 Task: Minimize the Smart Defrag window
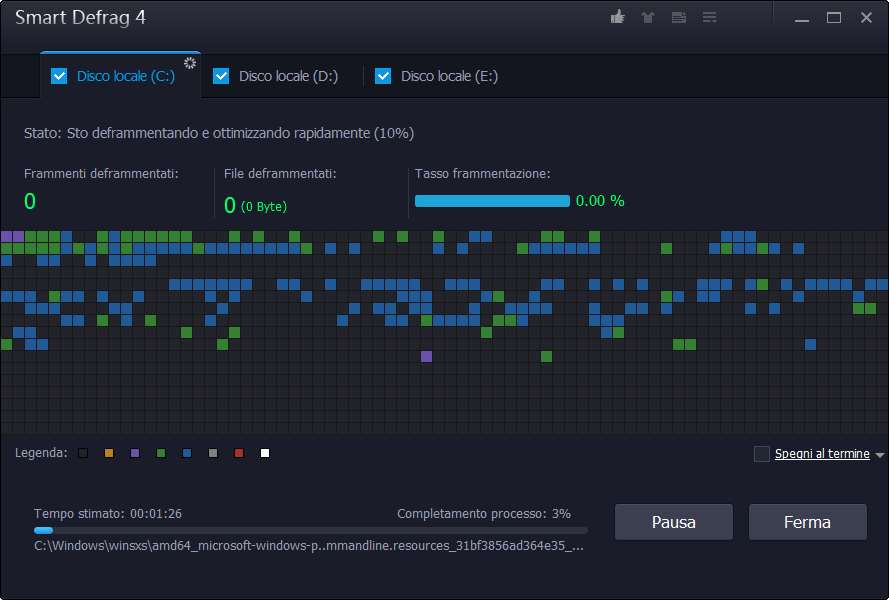pos(803,18)
